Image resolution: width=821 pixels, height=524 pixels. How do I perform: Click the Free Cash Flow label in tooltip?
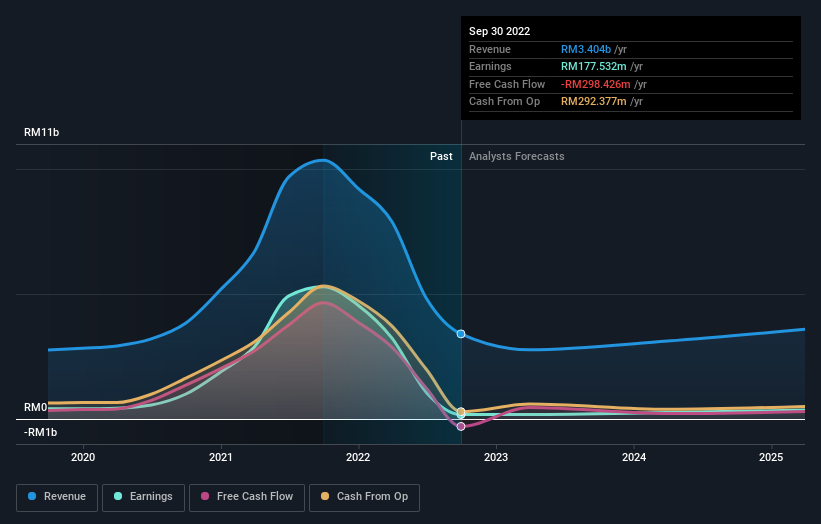pos(507,84)
